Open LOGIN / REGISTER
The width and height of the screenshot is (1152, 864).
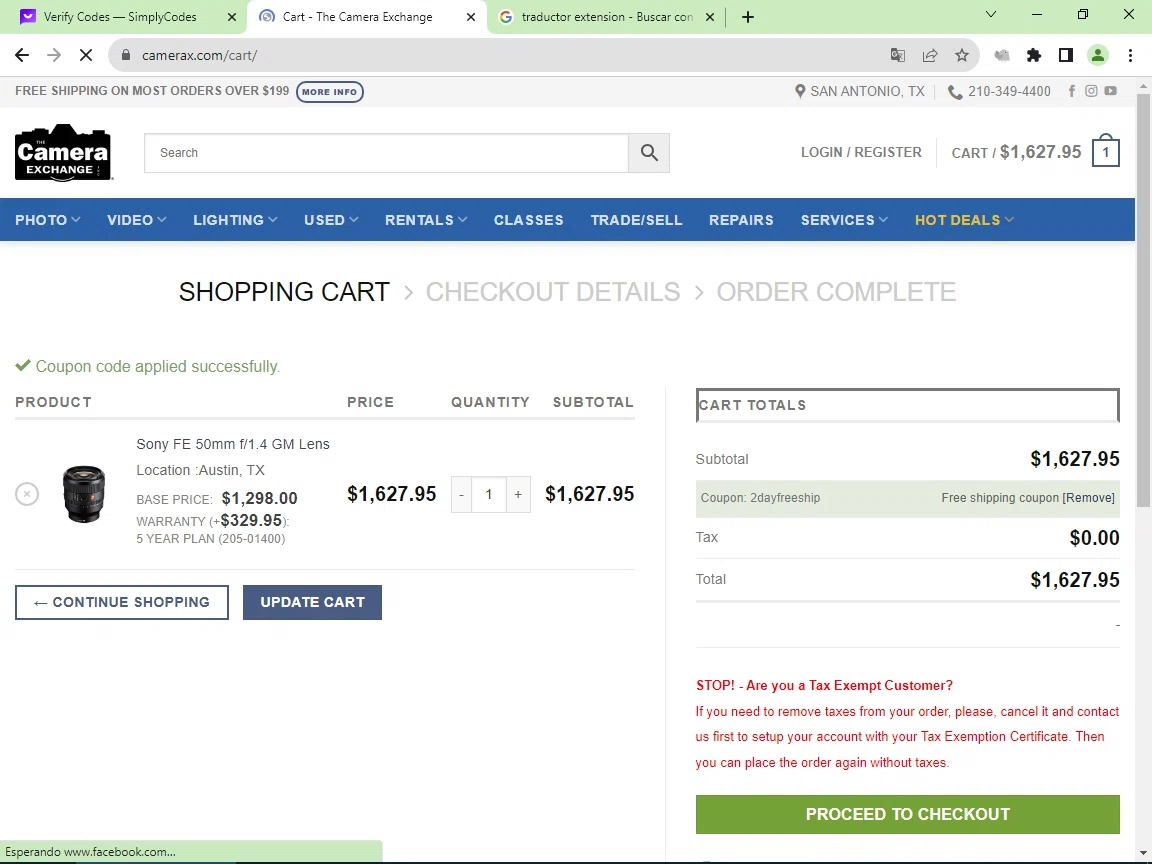tap(861, 152)
